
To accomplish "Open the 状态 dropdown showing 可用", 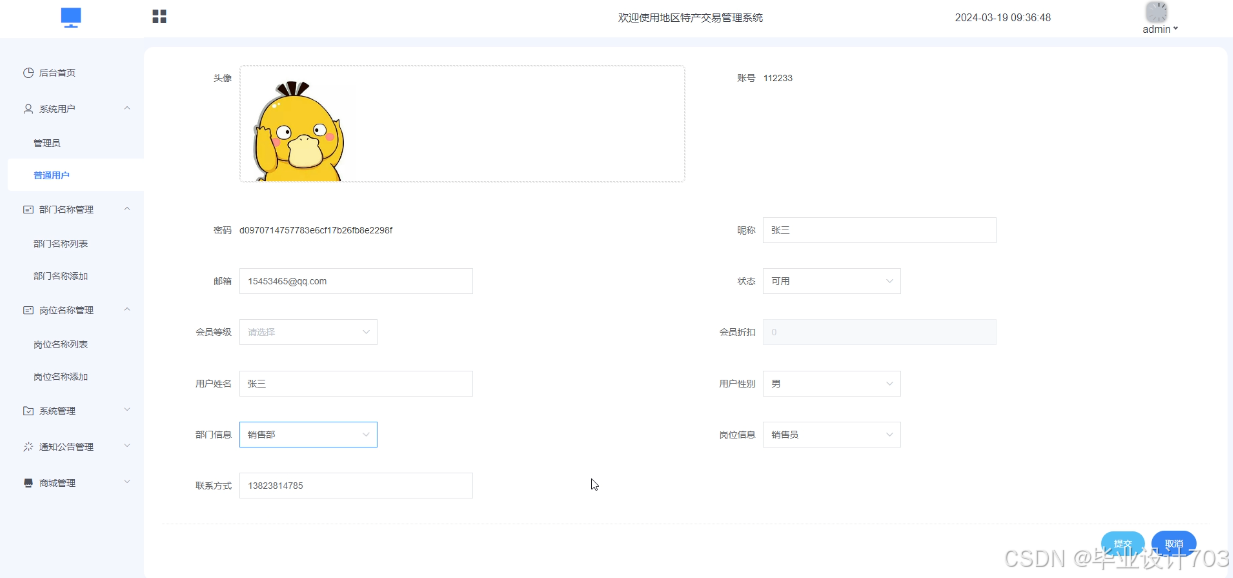I will [832, 281].
